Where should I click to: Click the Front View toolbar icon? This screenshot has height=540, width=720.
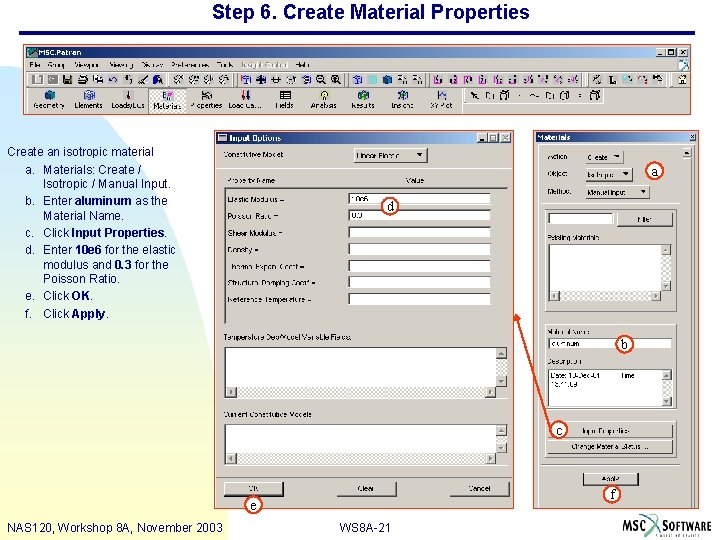pos(438,79)
